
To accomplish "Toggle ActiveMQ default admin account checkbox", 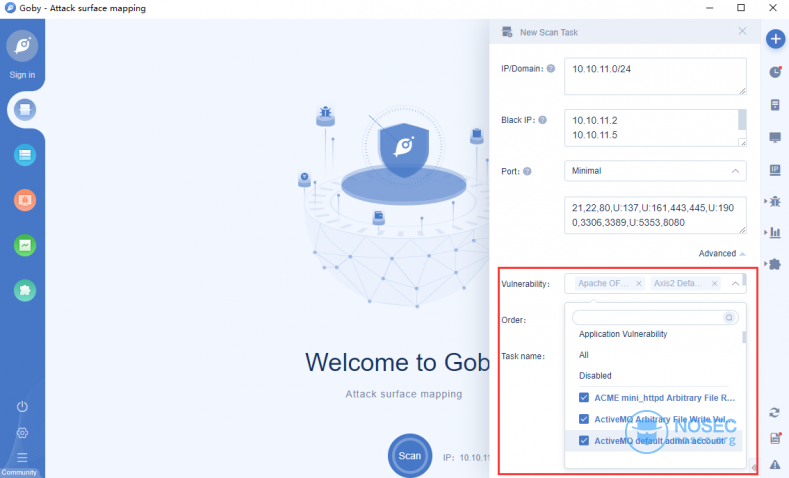I will pyautogui.click(x=585, y=441).
